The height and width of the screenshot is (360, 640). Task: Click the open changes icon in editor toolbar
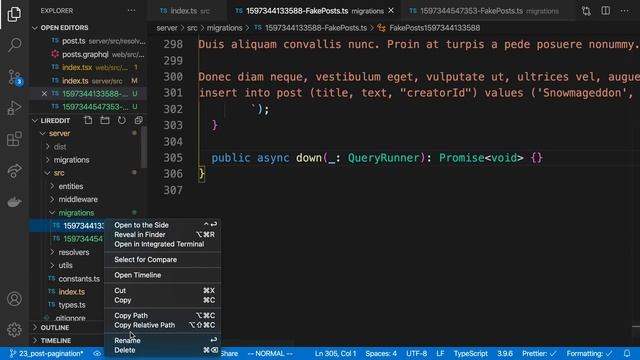(x=587, y=11)
